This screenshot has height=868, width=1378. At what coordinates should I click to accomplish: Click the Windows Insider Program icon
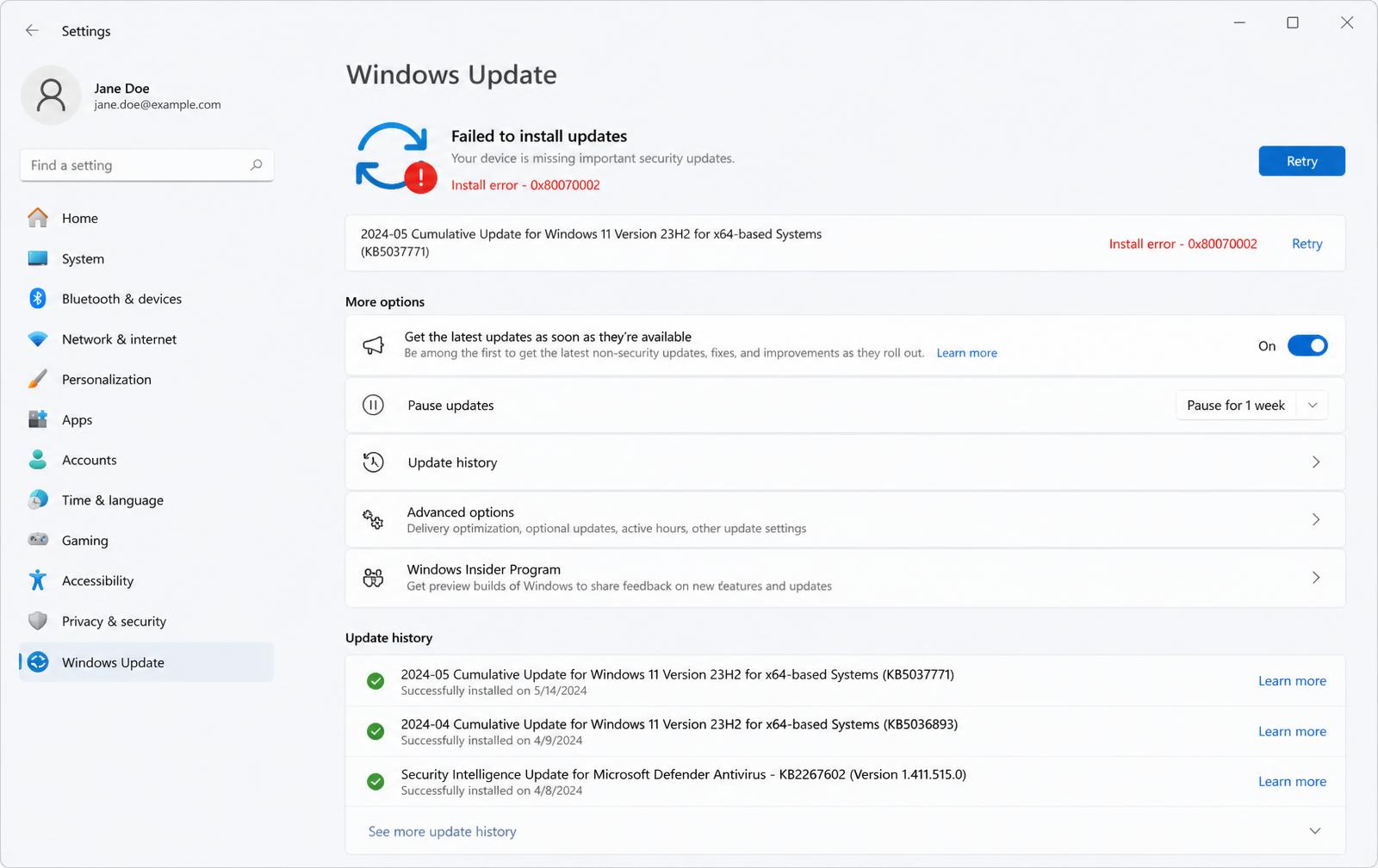pos(373,578)
